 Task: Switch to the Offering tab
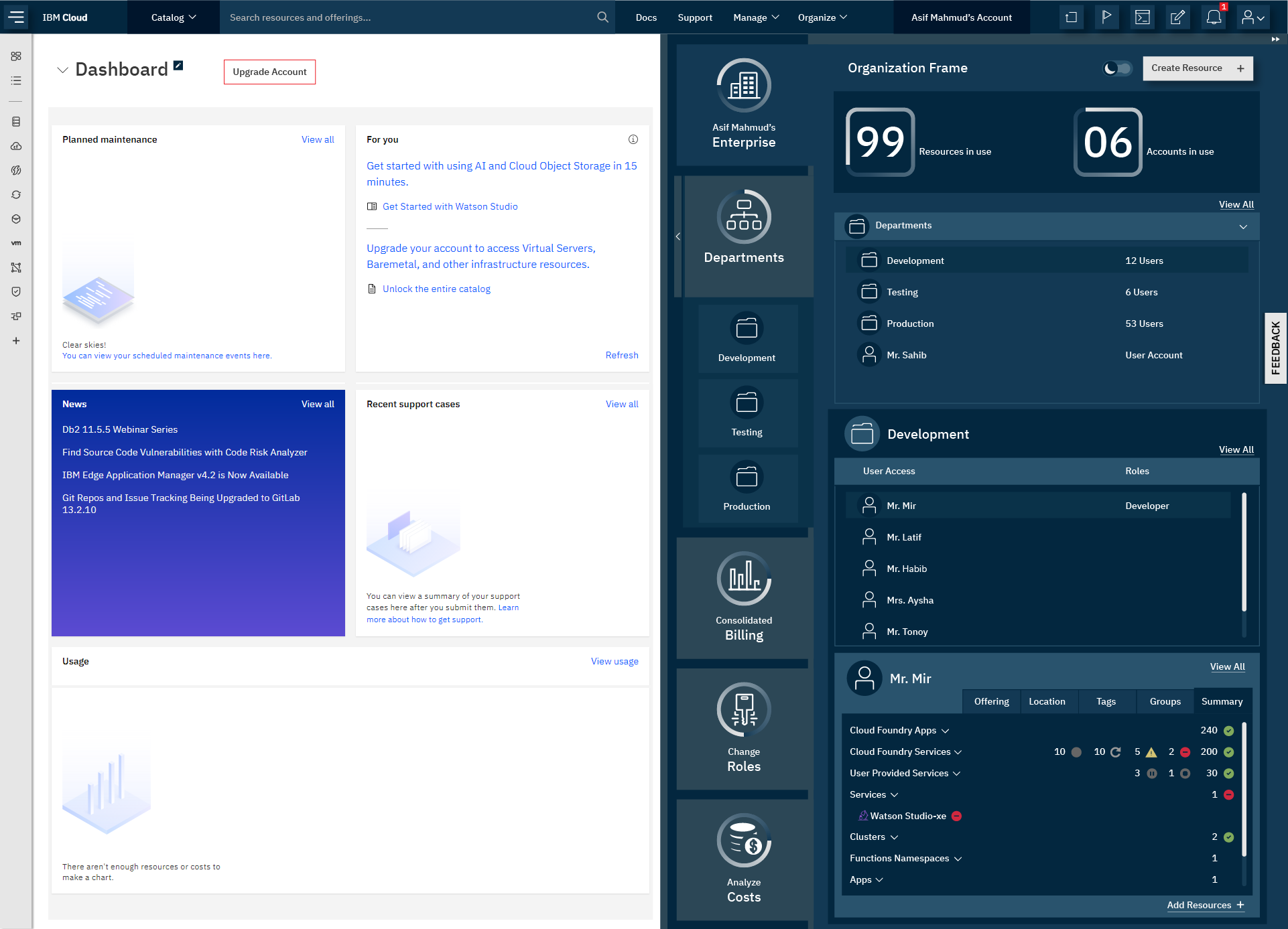pos(991,701)
